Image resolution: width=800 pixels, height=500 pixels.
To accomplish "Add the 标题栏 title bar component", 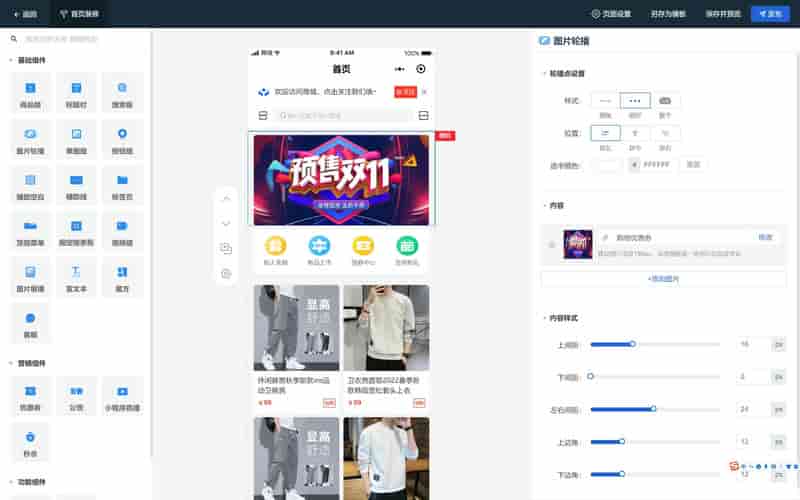I will pos(76,94).
